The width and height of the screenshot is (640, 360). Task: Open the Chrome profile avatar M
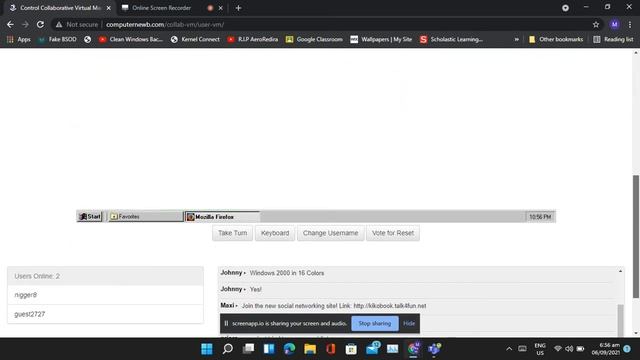(x=614, y=24)
